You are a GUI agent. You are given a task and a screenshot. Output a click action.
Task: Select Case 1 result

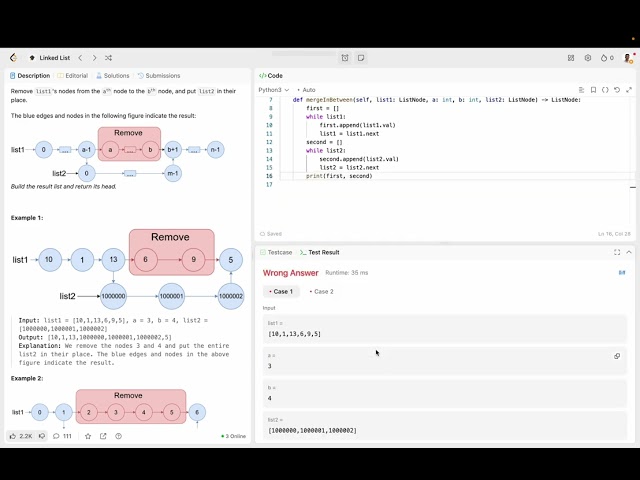(x=280, y=291)
